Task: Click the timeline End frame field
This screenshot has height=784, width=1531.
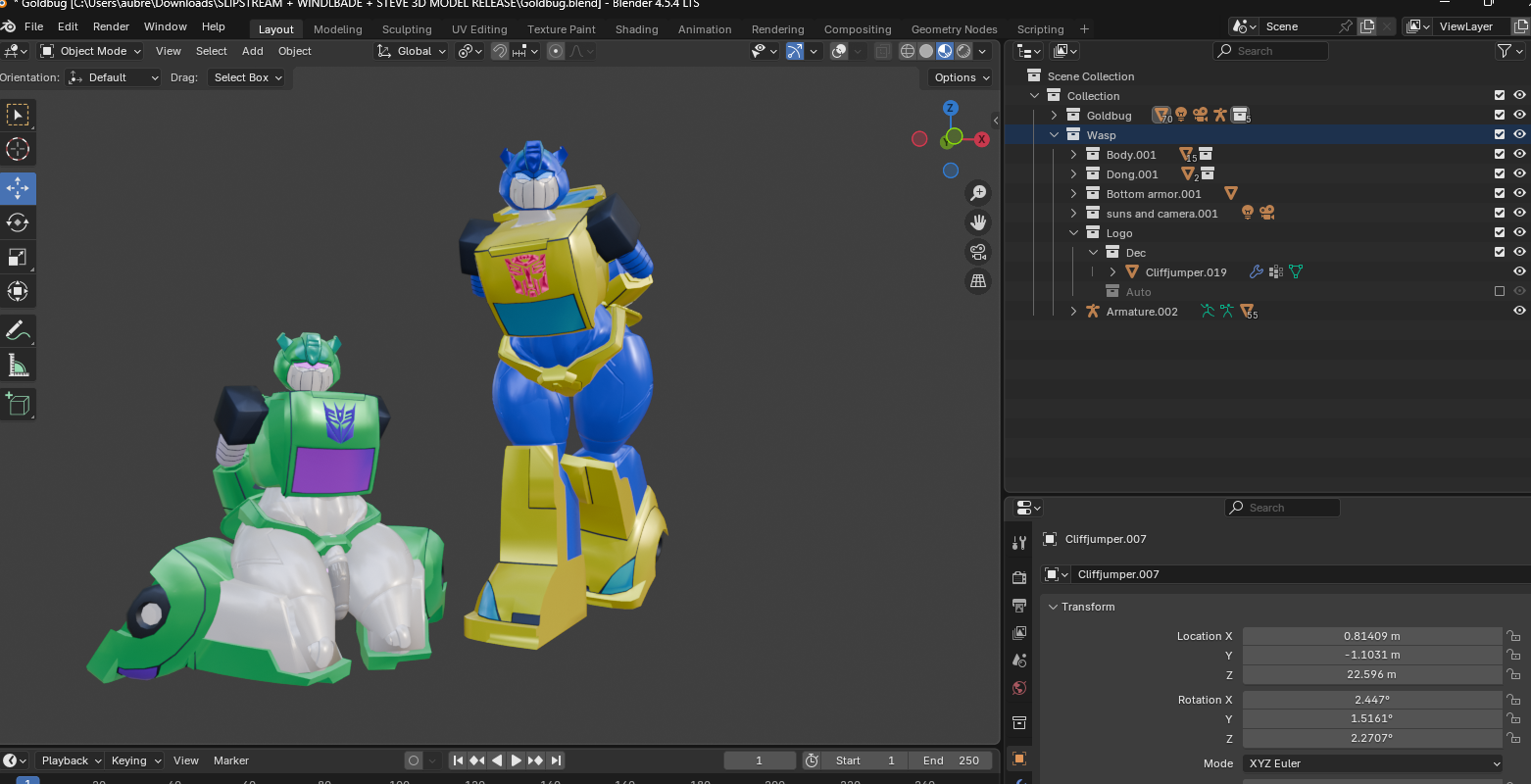Action: pos(951,760)
